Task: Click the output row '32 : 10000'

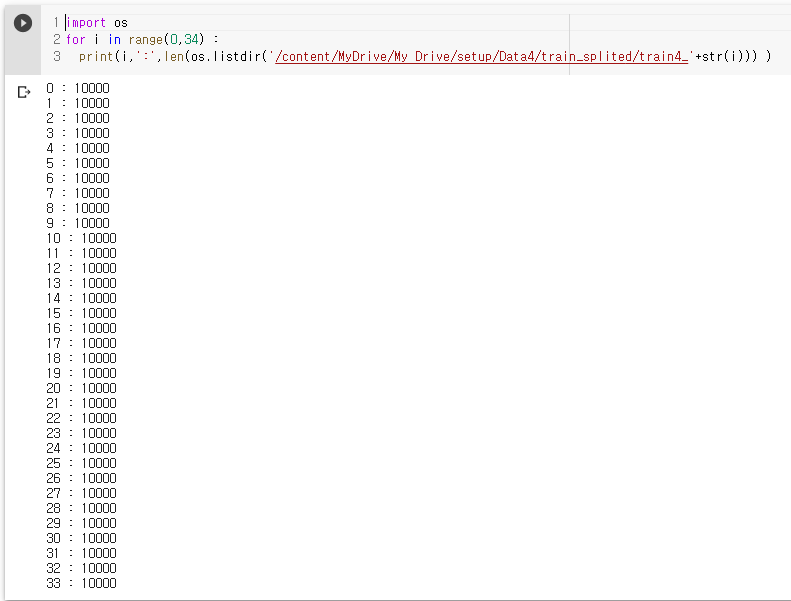Action: (81, 568)
